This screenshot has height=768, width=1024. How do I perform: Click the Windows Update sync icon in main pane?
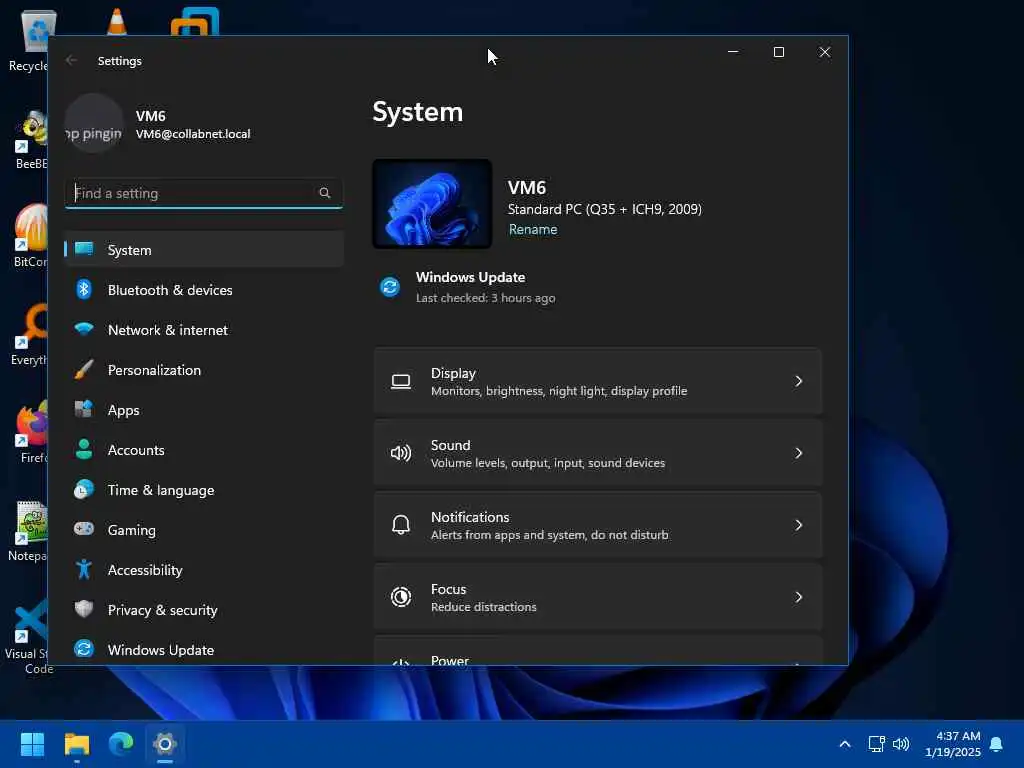[x=391, y=287]
